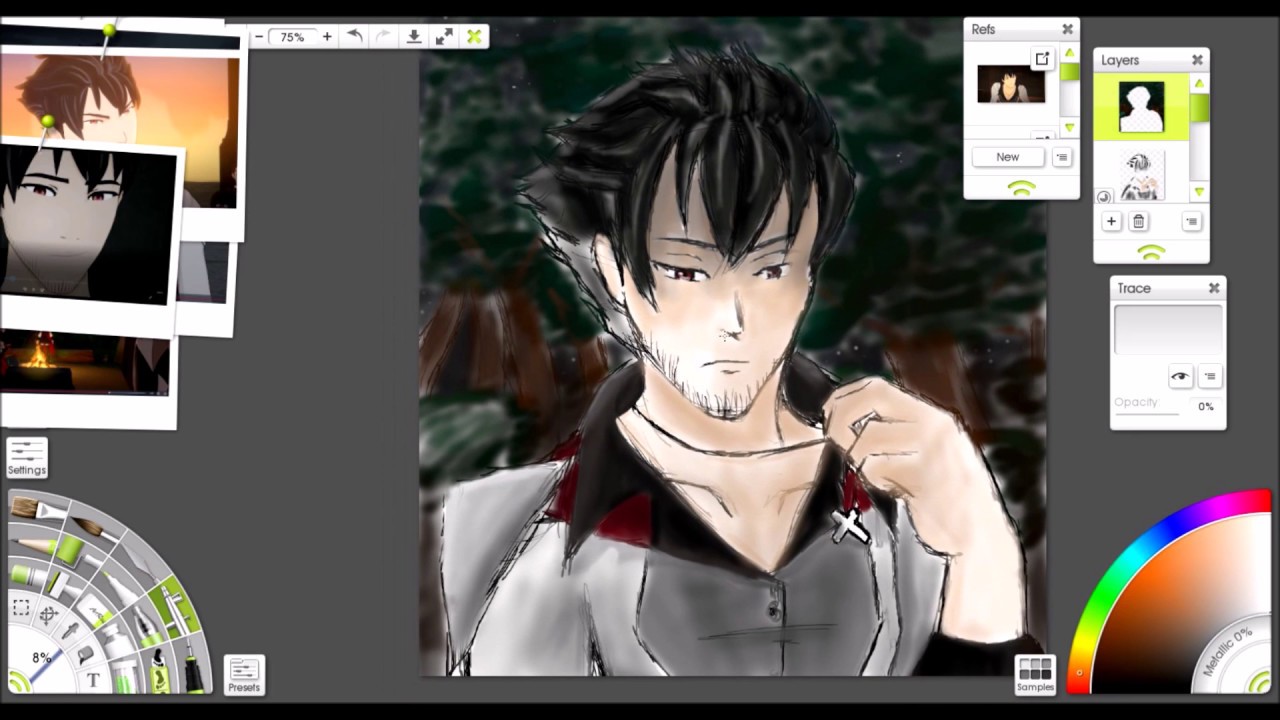Open the sketch layer blend mode icon

tap(1103, 197)
